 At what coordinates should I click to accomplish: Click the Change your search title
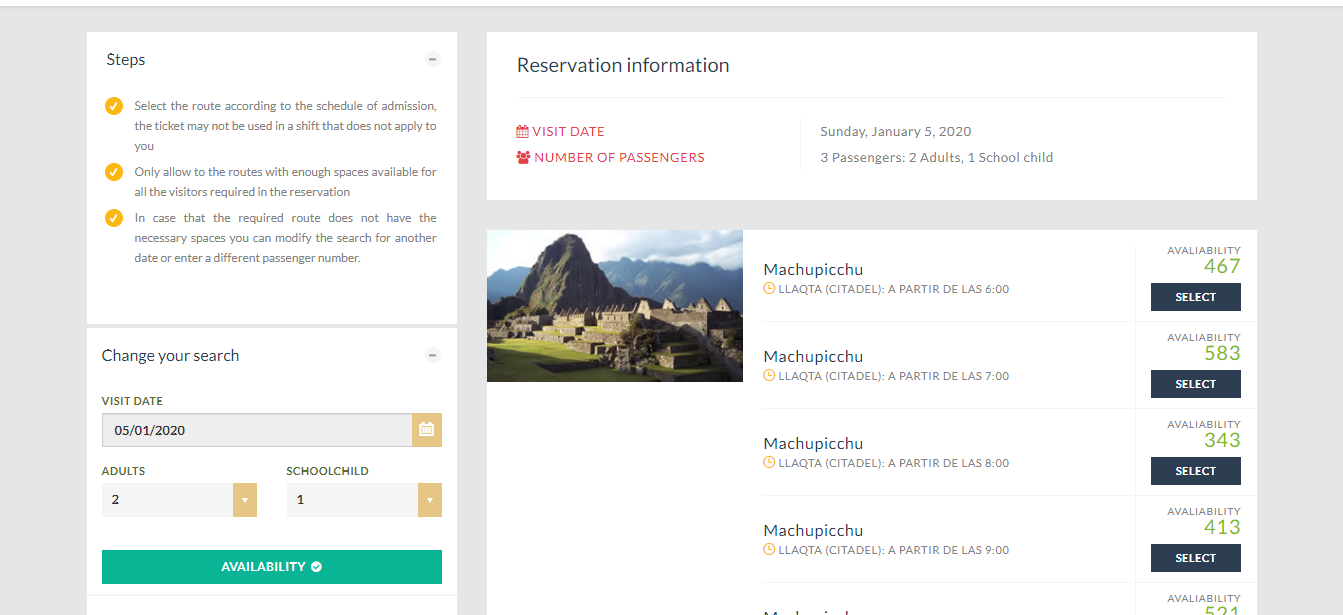tap(171, 356)
